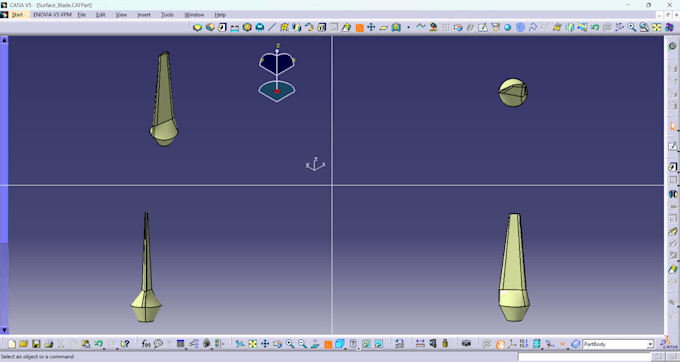Click the blue sphere icon in top toolbar
The height and width of the screenshot is (362, 680).
[507, 28]
